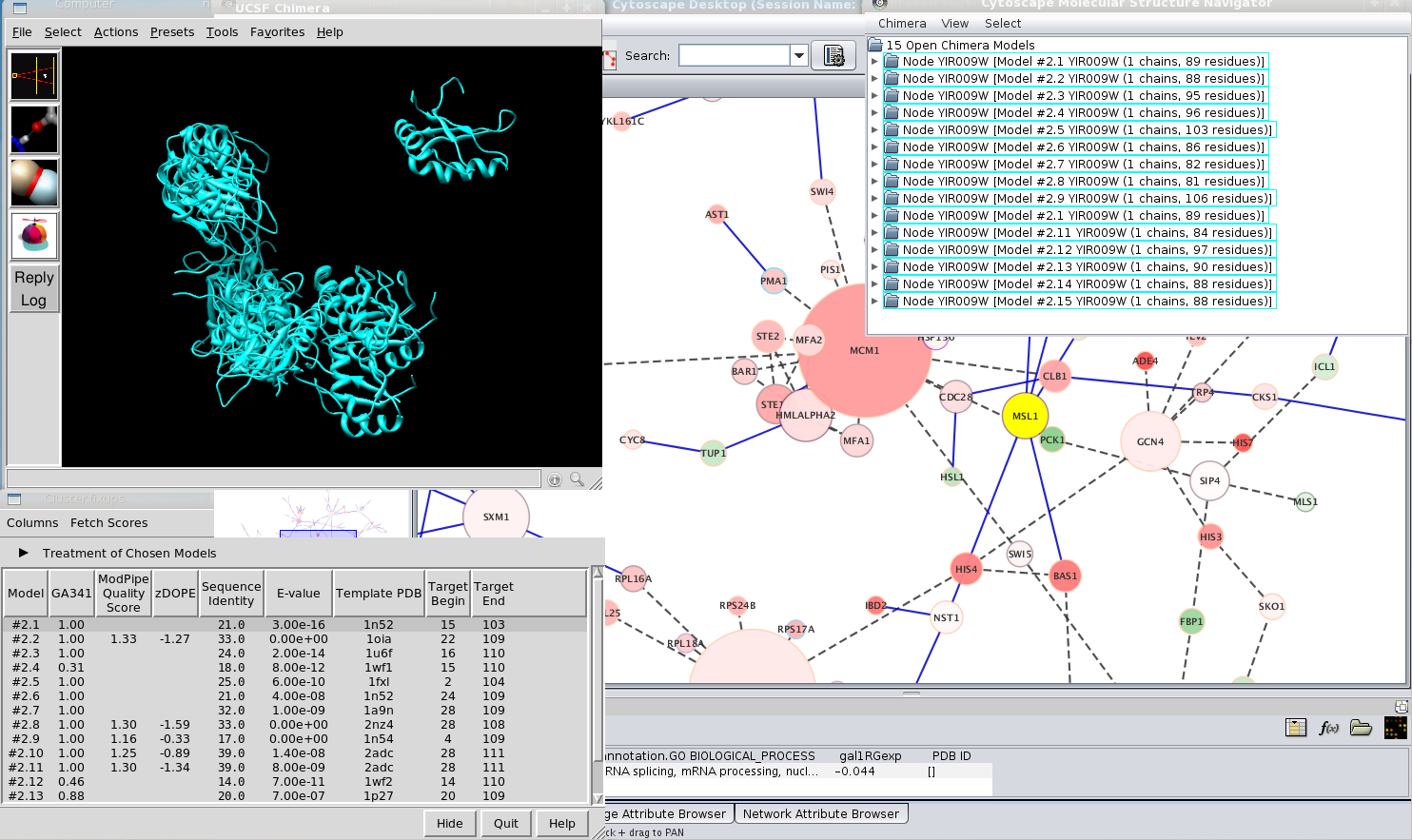1412x840 pixels.
Task: Click the Reply Log button
Action: point(34,289)
